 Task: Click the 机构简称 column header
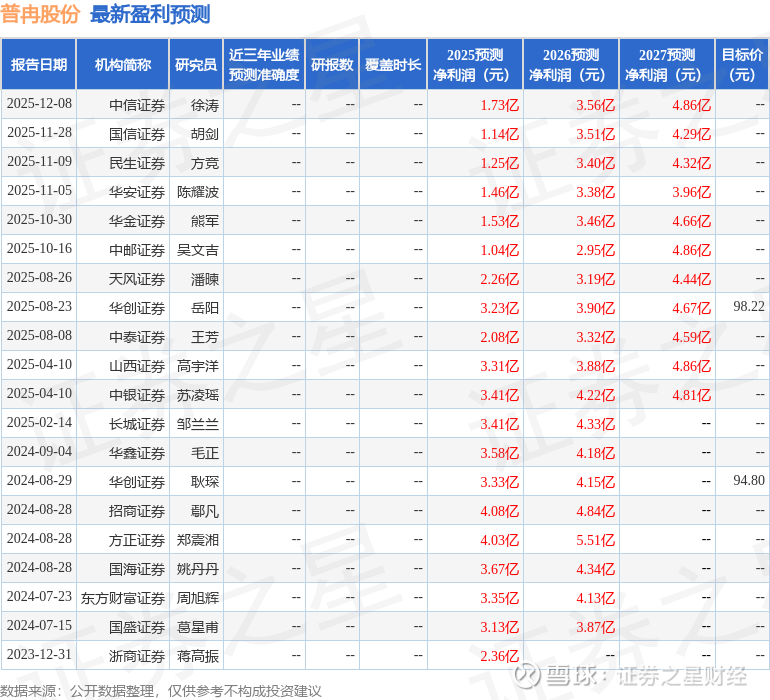(123, 64)
